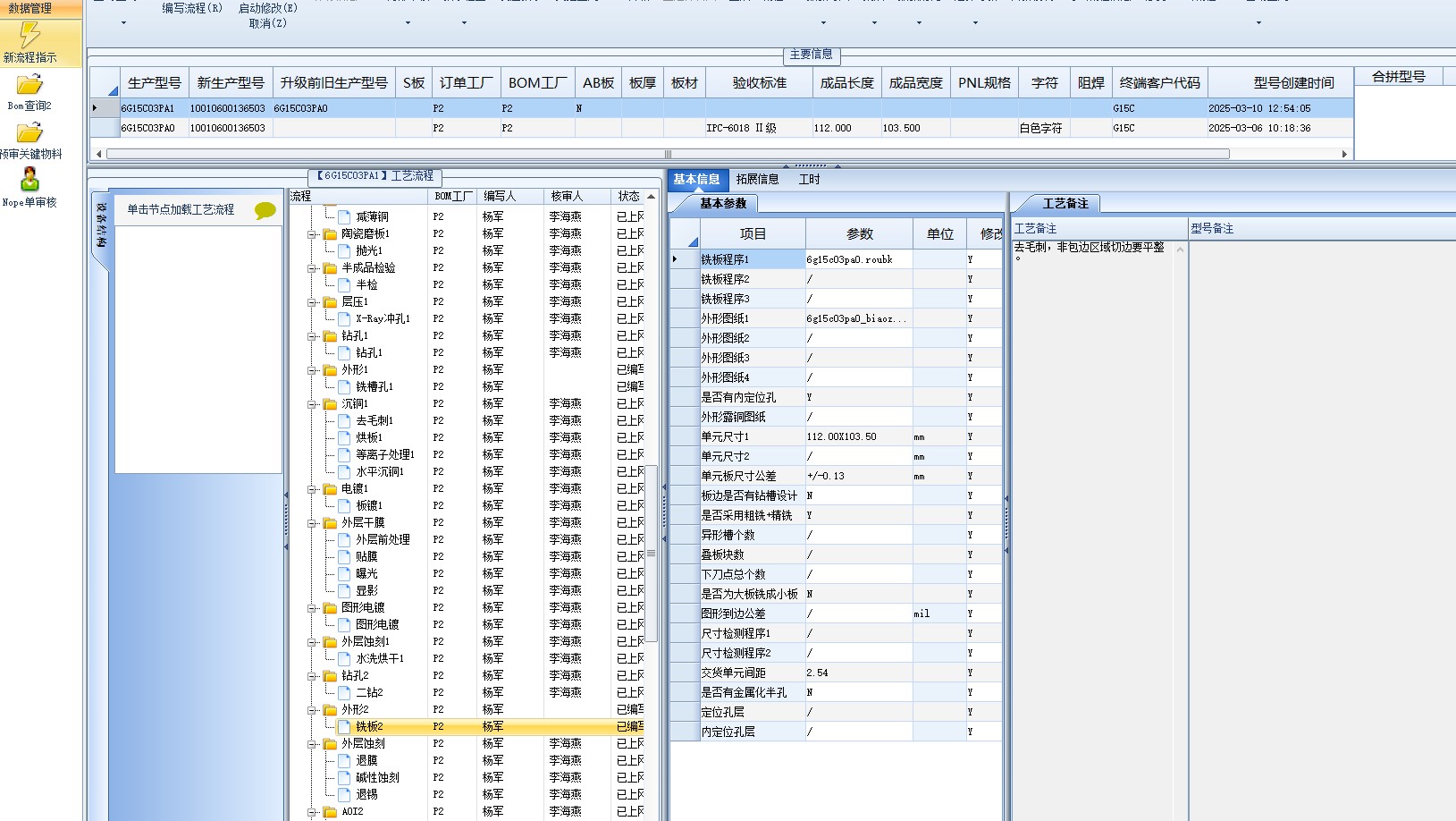Image resolution: width=1456 pixels, height=821 pixels.
Task: Click the process tree vertical scrollbar thumb
Action: 652,554
